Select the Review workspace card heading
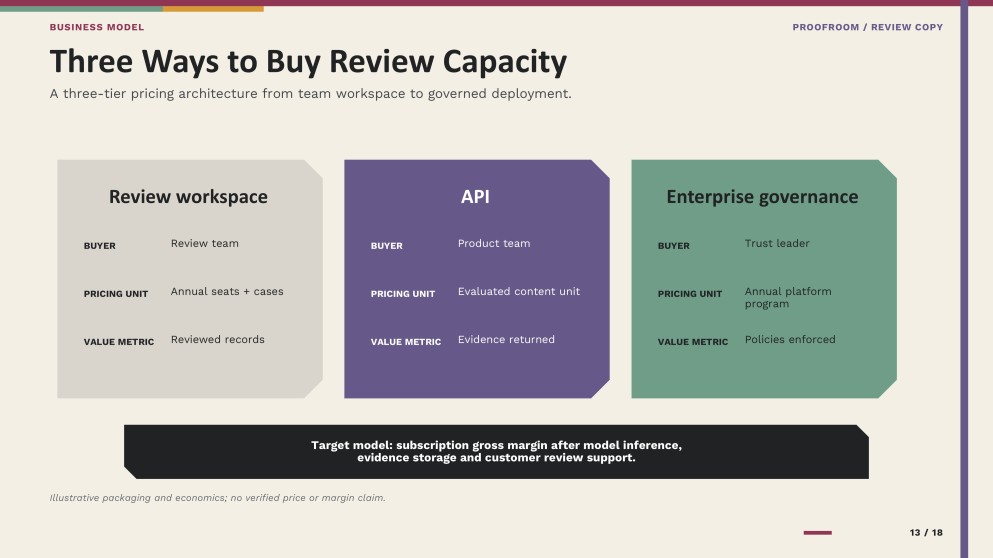Screen dimensions: 993x558 click(188, 196)
